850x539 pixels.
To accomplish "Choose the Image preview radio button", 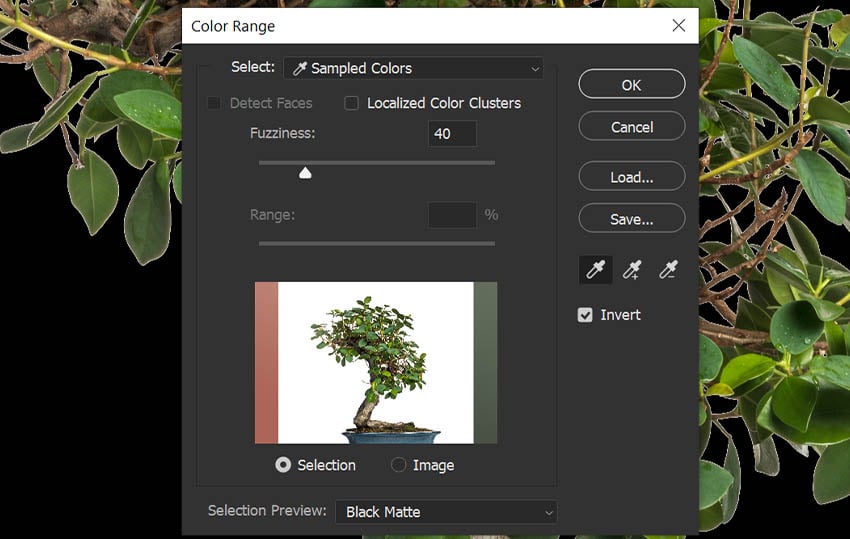I will click(398, 465).
